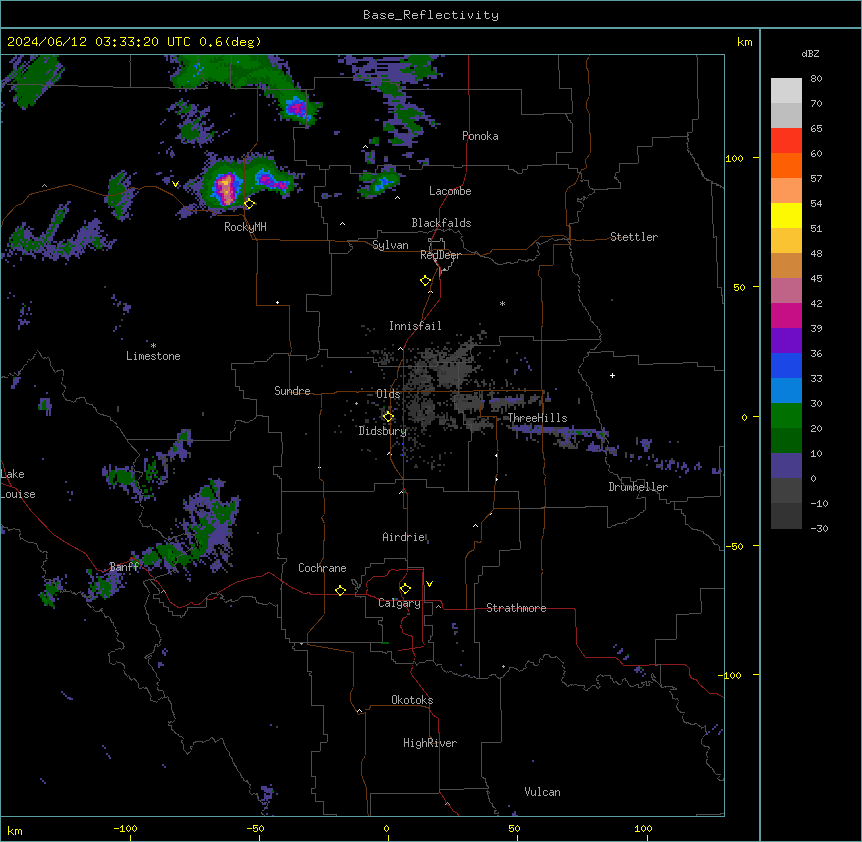The width and height of the screenshot is (862, 842).
Task: Click the blue 33-36 dBZ legend swatch
Action: pyautogui.click(x=786, y=365)
